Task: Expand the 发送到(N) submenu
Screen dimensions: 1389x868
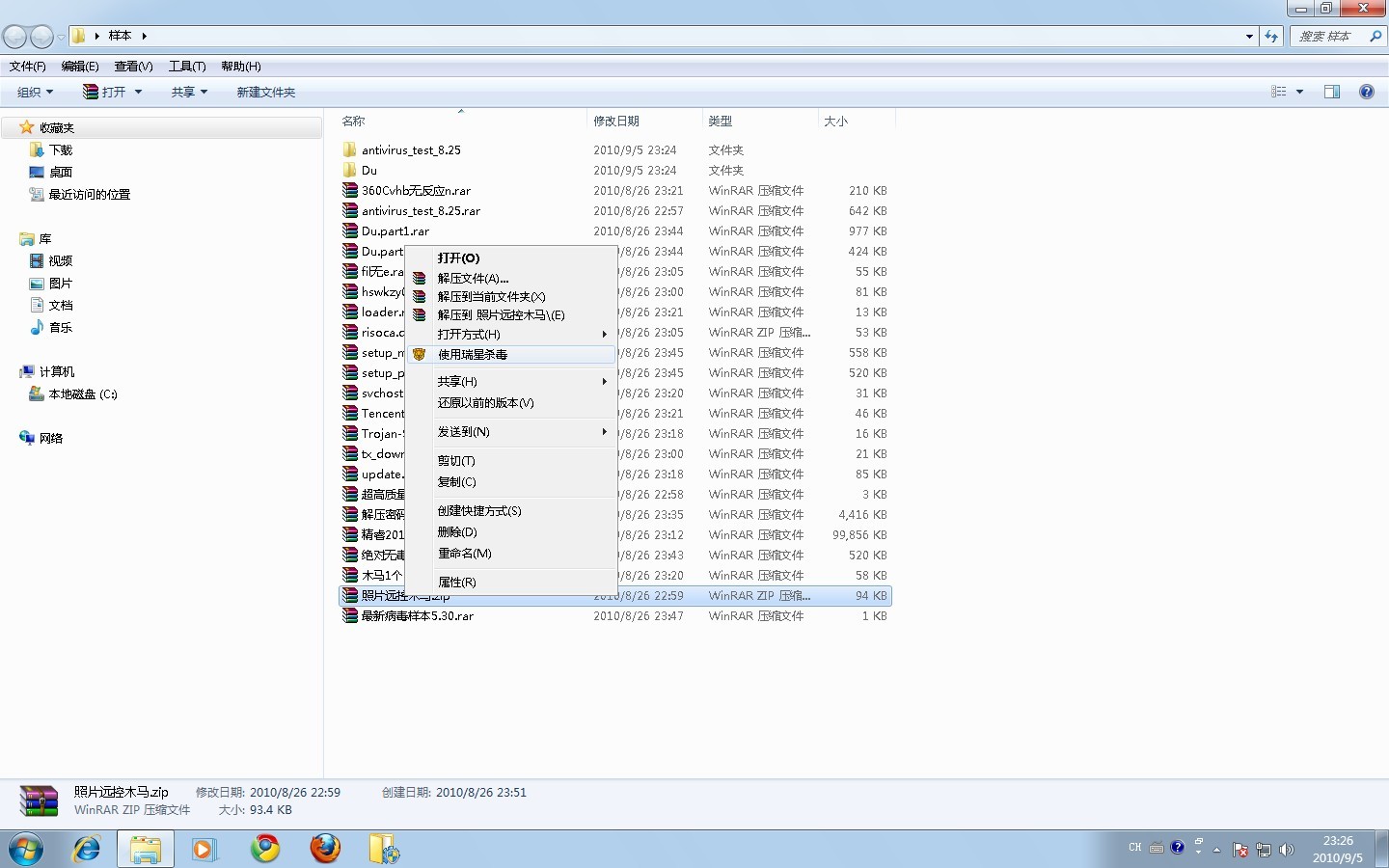Action: pyautogui.click(x=605, y=432)
